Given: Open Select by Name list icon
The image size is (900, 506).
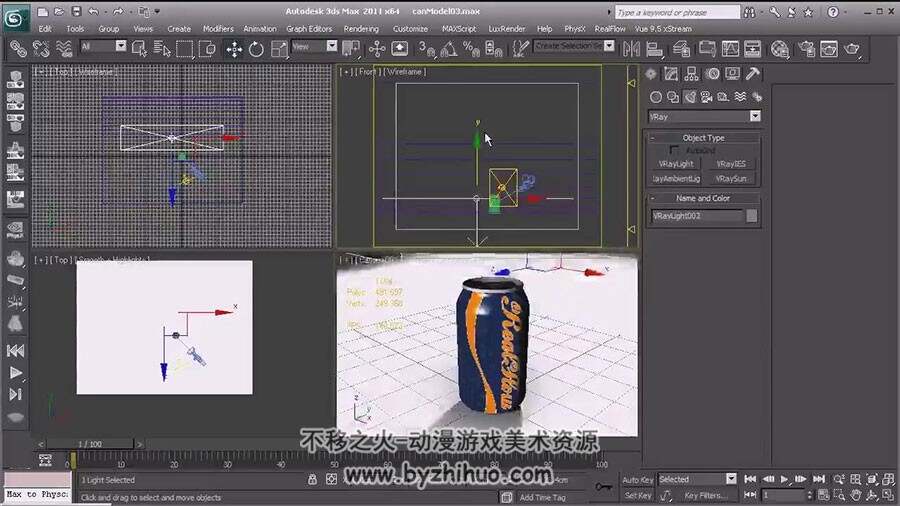Looking at the screenshot, I should pyautogui.click(x=162, y=49).
